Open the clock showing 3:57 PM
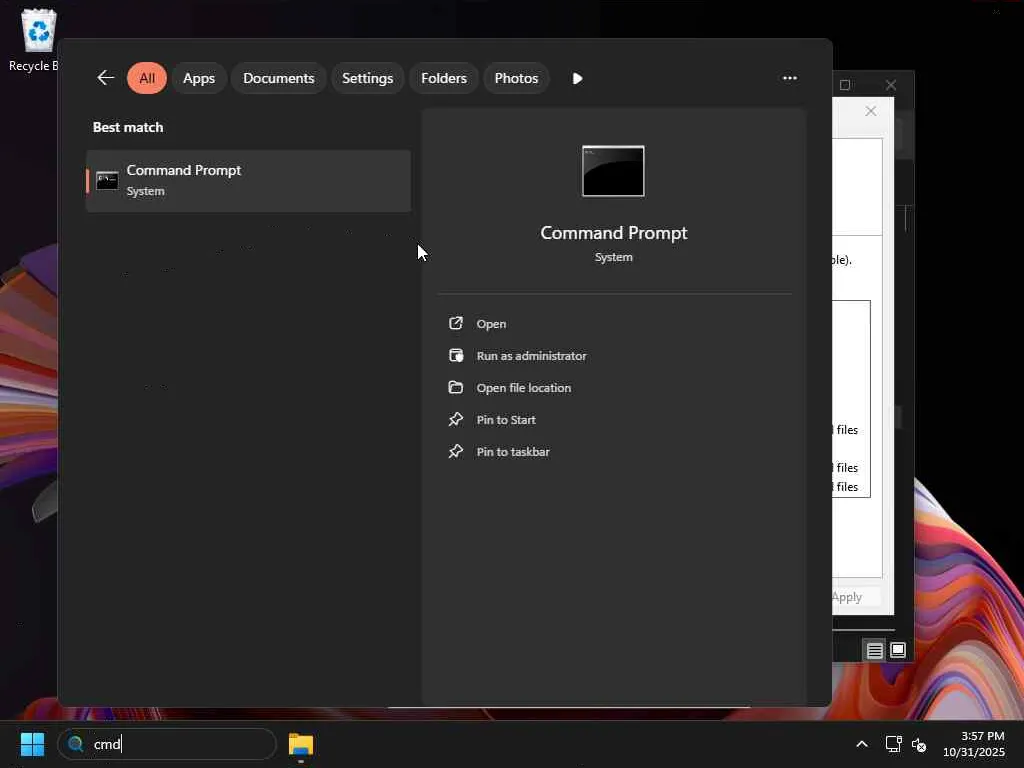1024x768 pixels. pyautogui.click(x=974, y=744)
